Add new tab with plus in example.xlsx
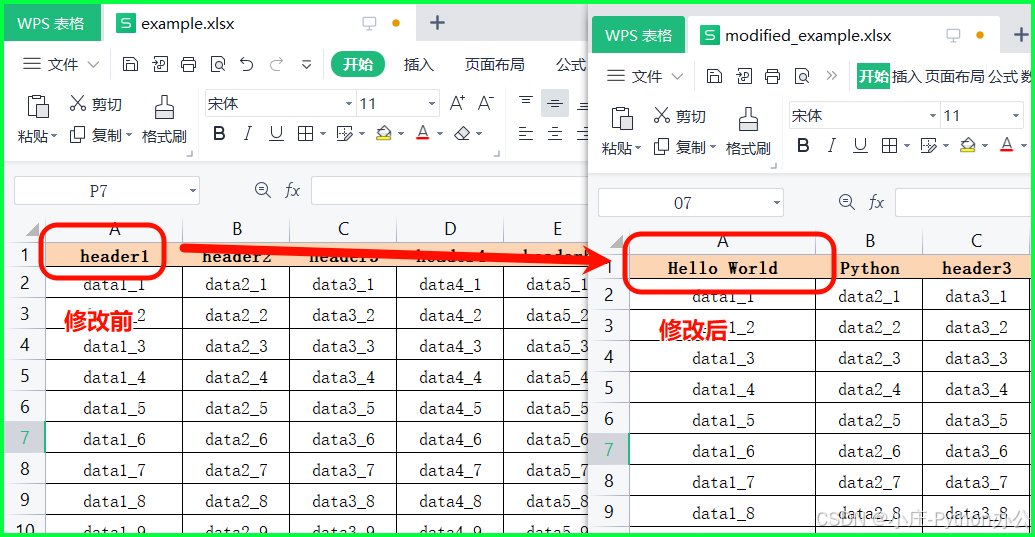 [437, 23]
